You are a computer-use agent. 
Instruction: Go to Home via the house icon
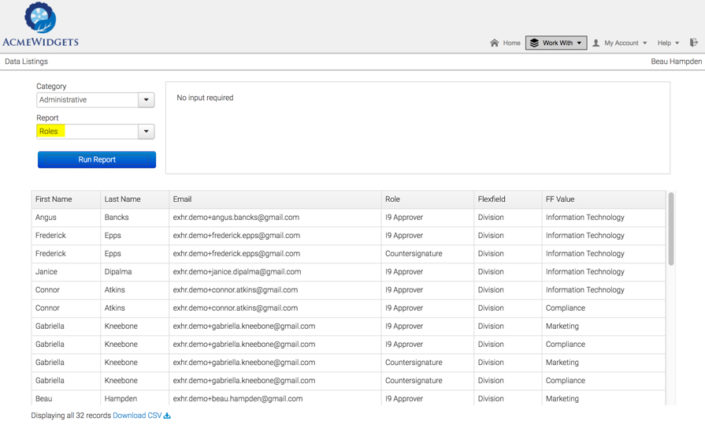pos(495,43)
